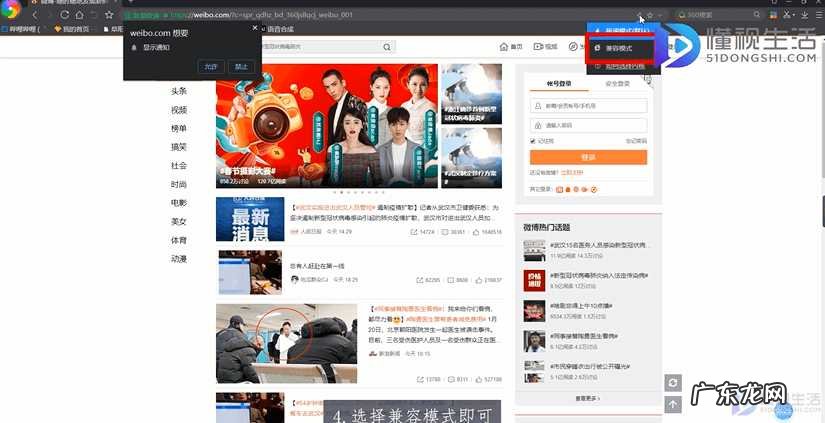This screenshot has height=423, width=825.
Task: Open the lower small banner thumbnail
Action: tap(471, 158)
